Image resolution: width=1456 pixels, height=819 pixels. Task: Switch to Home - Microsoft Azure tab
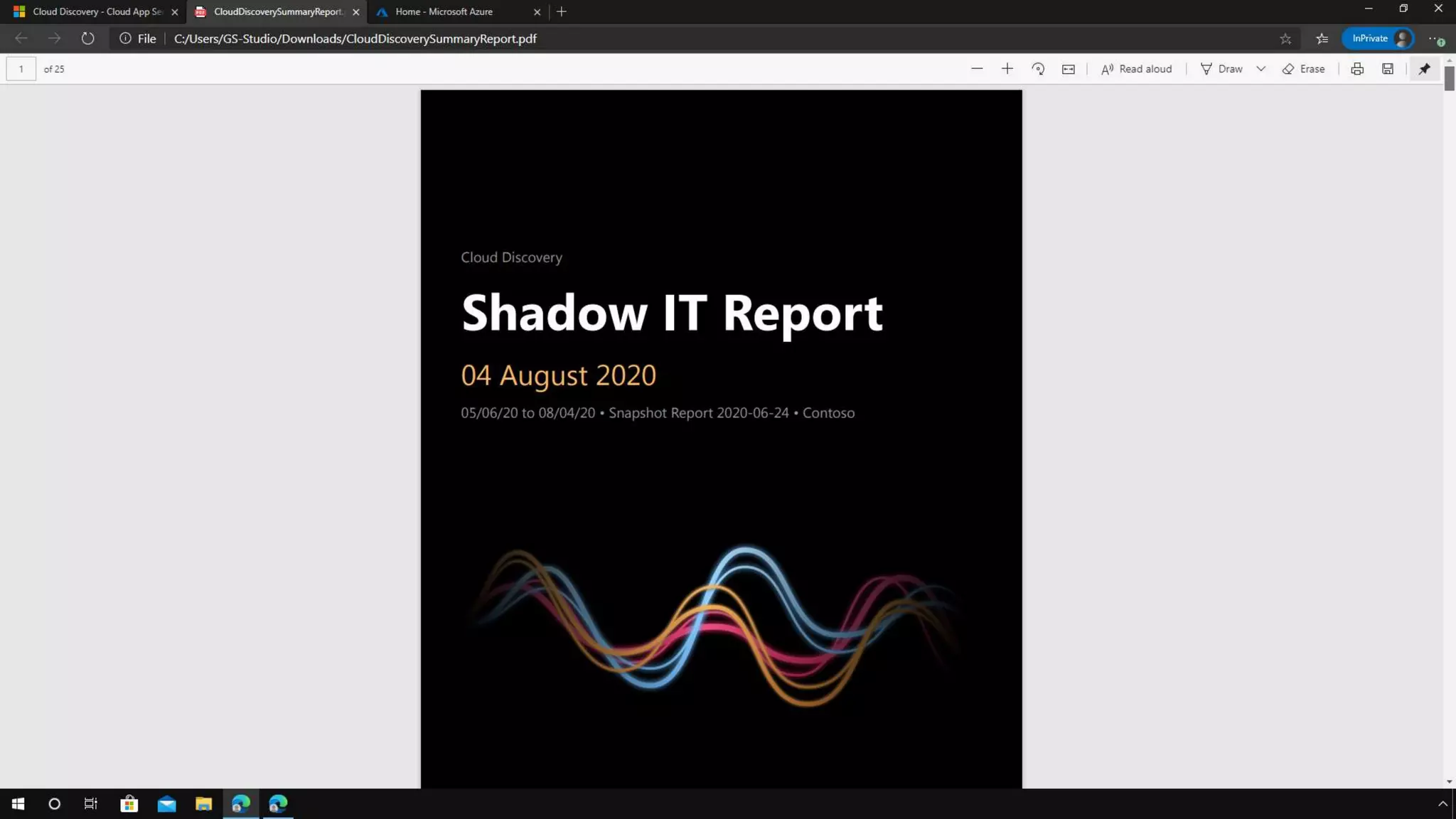point(444,11)
